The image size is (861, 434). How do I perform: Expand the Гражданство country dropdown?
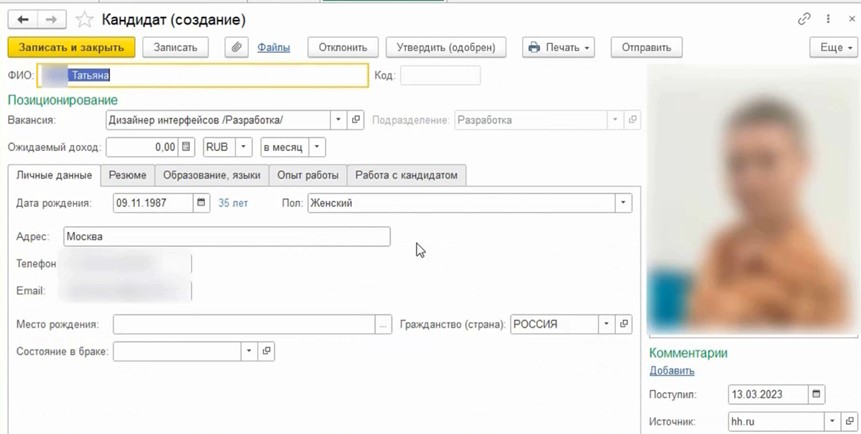[x=606, y=324]
